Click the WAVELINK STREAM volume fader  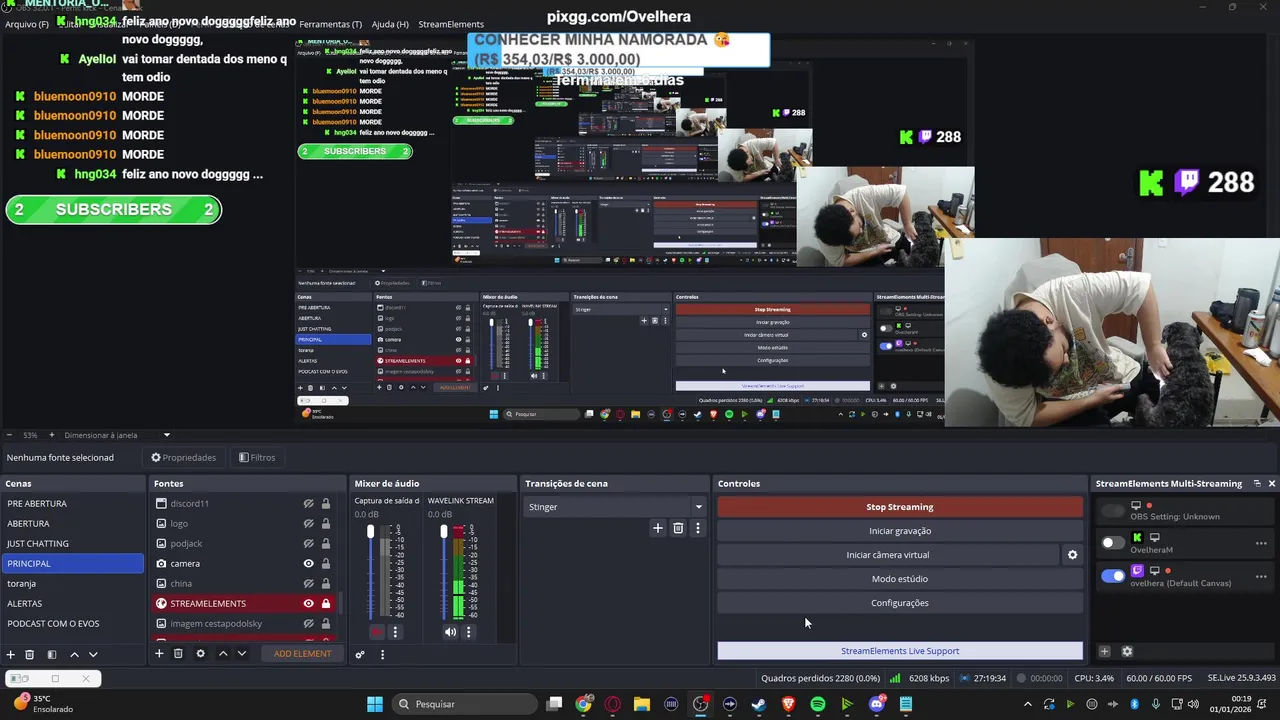(444, 532)
